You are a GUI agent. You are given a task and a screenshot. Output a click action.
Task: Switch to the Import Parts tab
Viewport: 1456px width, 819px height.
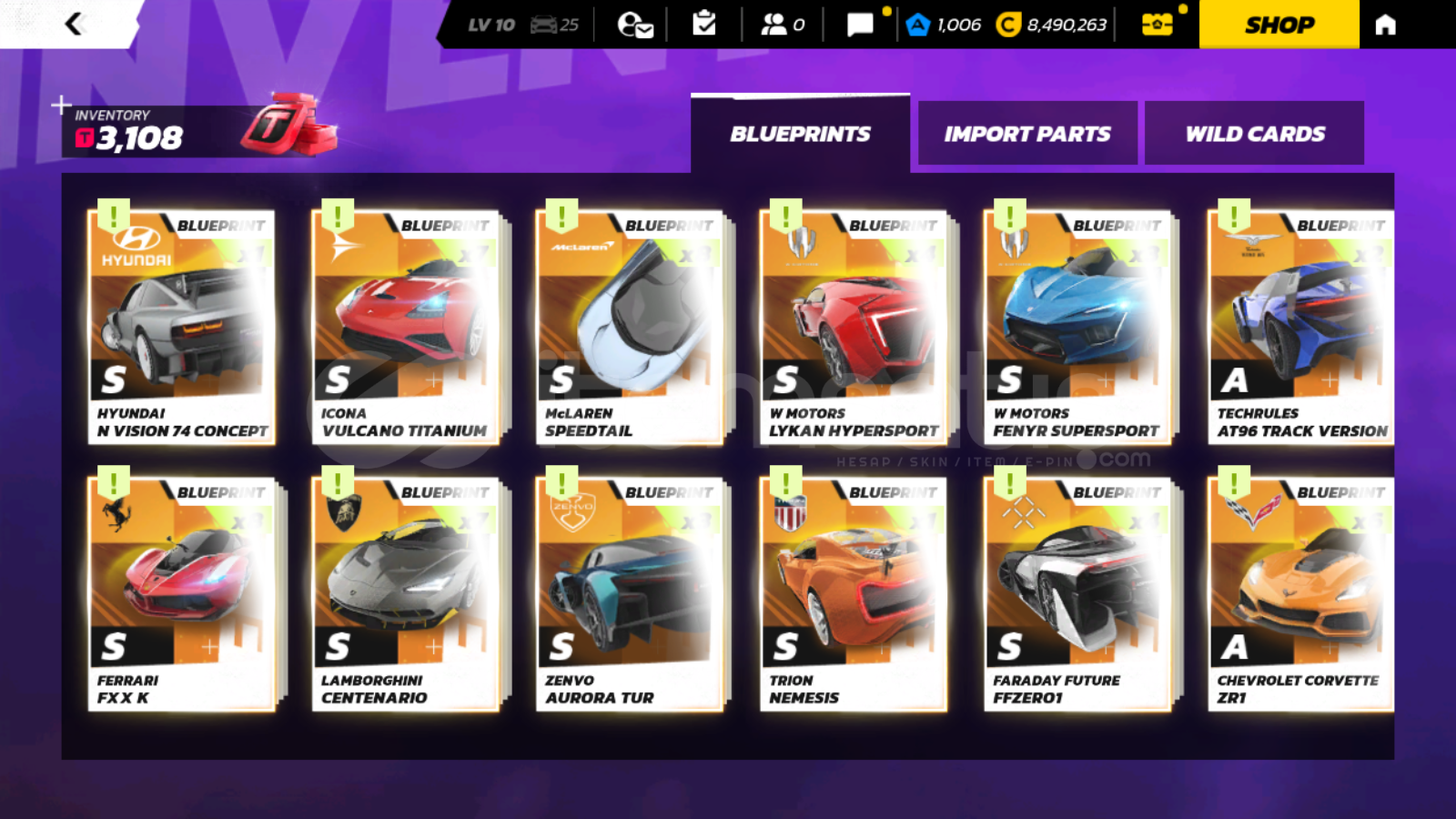pos(1027,134)
